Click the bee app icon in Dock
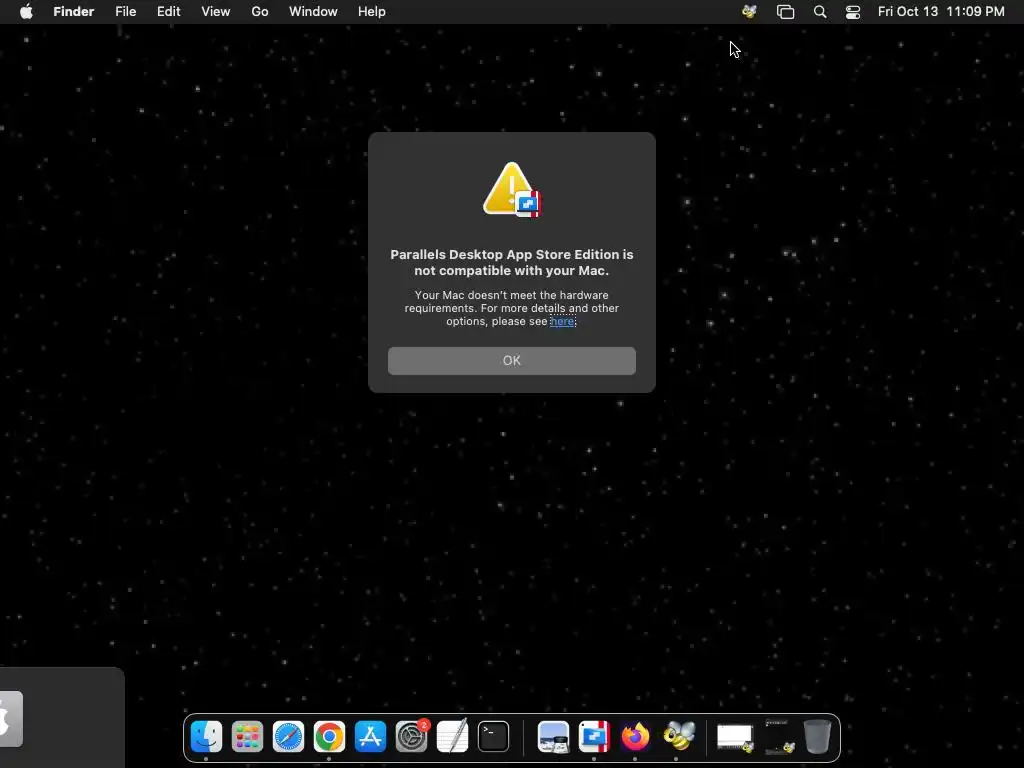 (679, 737)
